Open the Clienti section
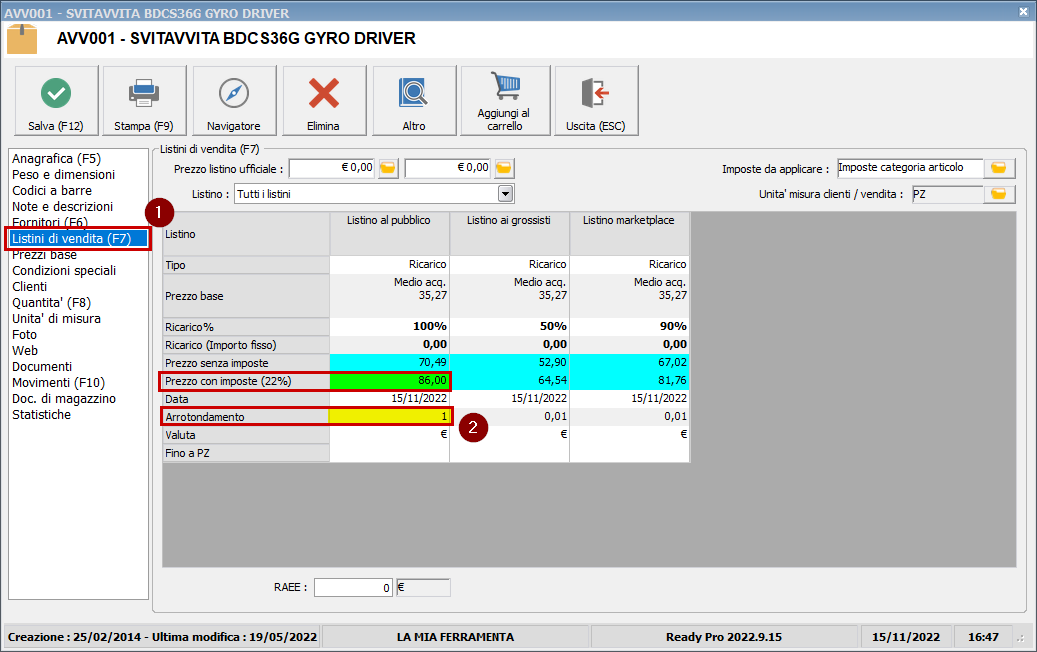Viewport: 1037px width, 652px height. [29, 286]
